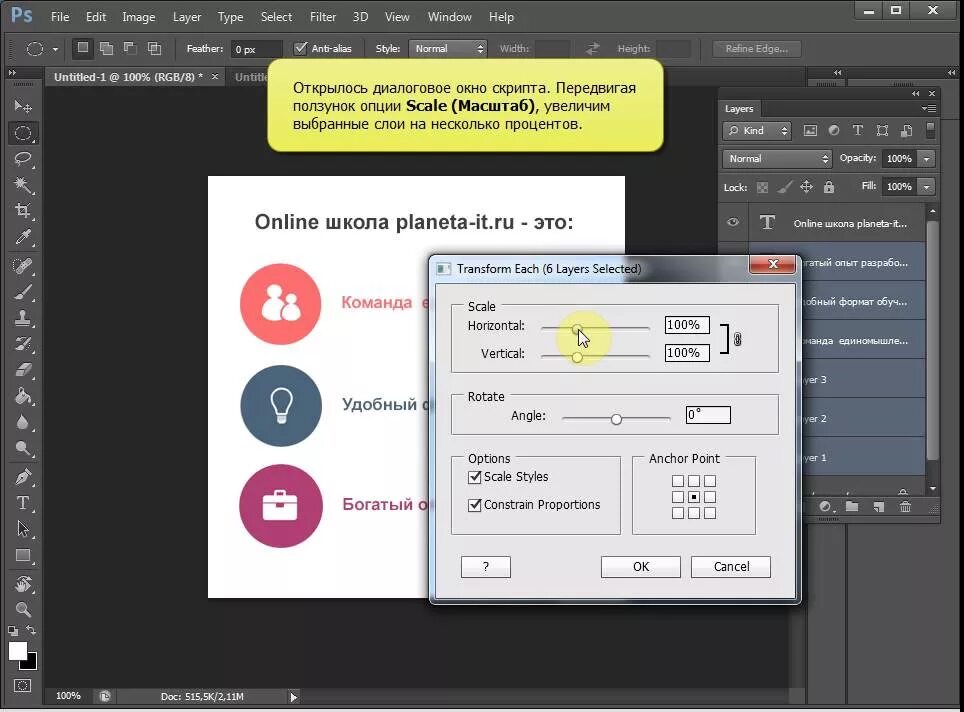
Task: Click OK in Transform Each dialog
Action: 641,566
